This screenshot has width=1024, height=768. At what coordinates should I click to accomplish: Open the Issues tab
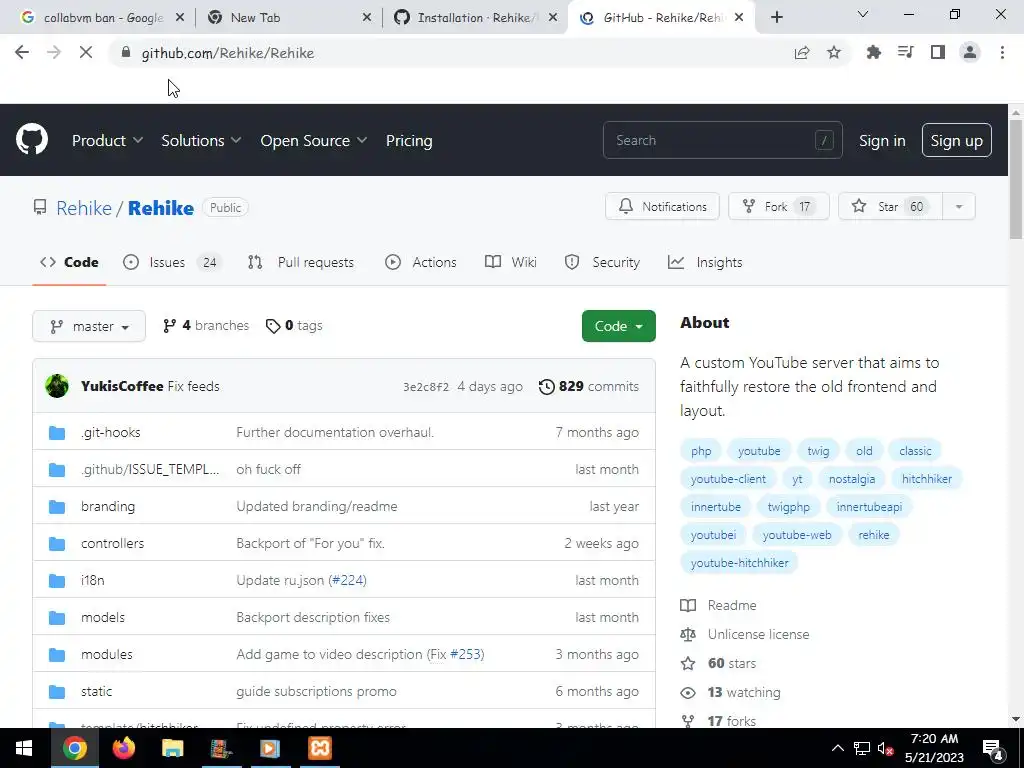pyautogui.click(x=172, y=262)
